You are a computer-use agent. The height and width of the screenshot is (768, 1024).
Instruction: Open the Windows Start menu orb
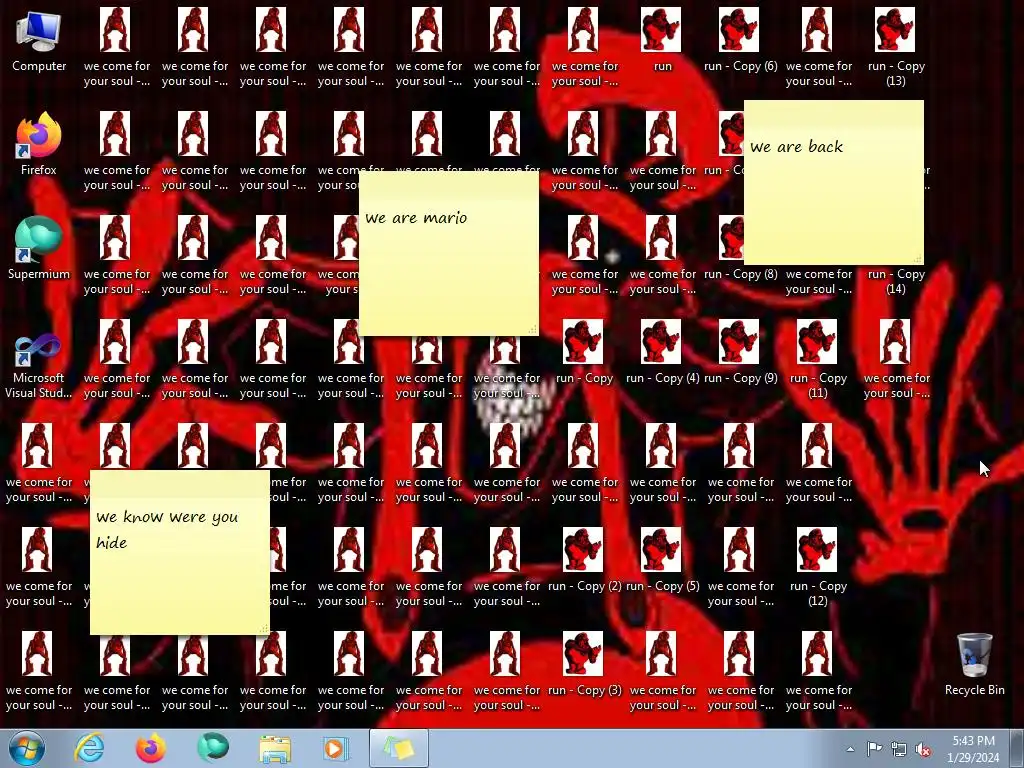[x=26, y=748]
